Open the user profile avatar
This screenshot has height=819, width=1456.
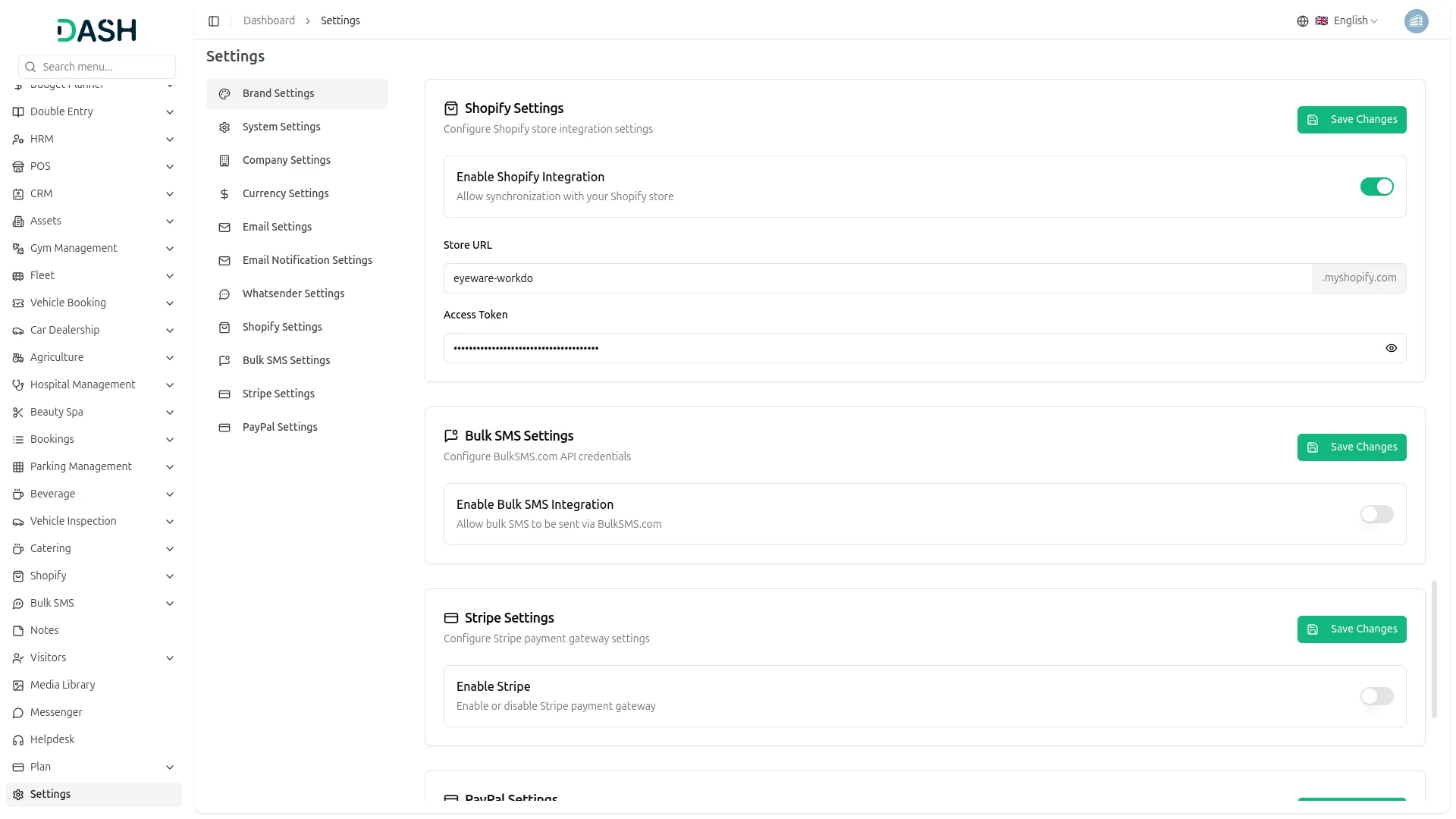(1416, 21)
